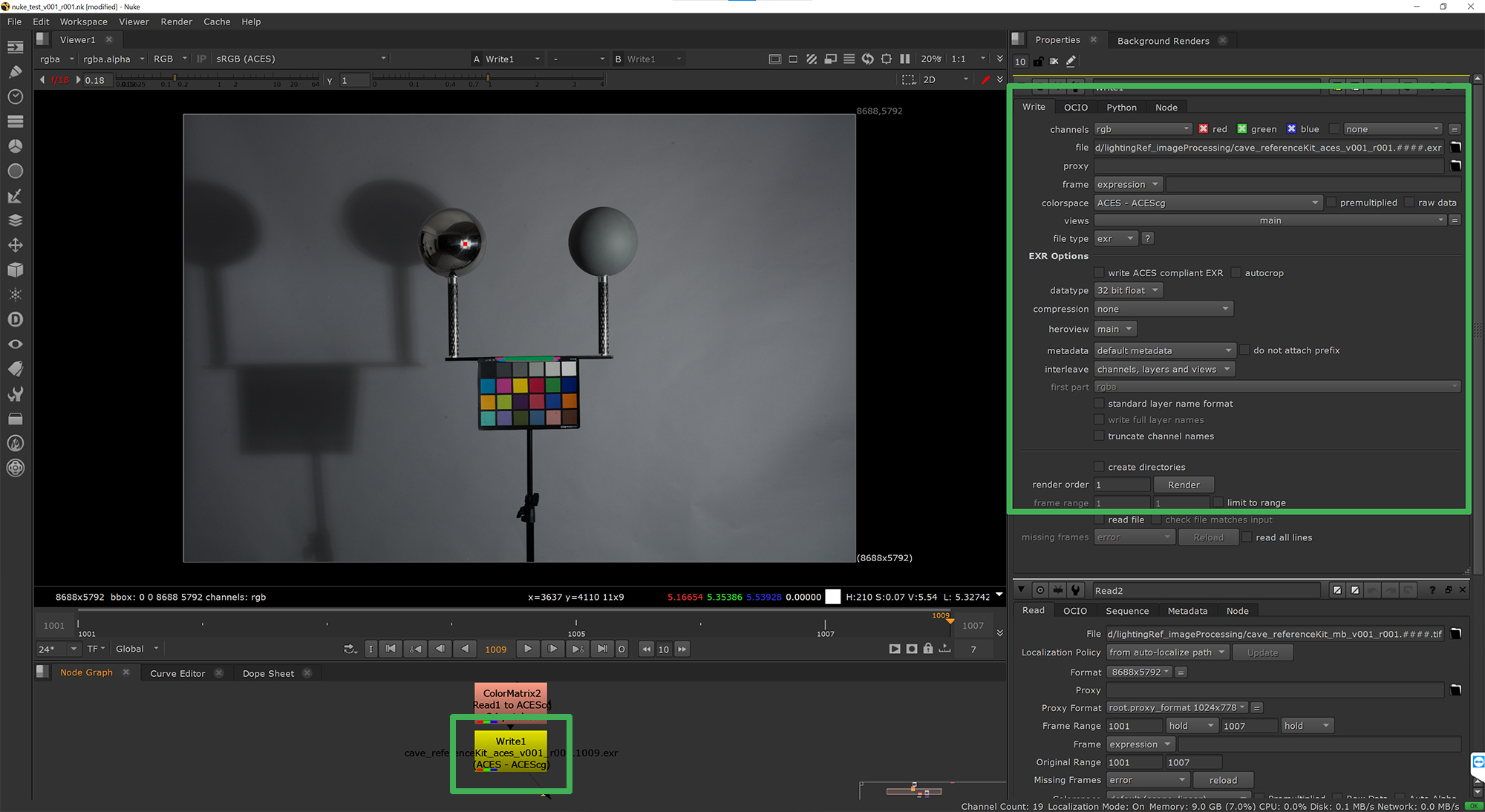The image size is (1485, 812).
Task: Click the viewer gain slider handle
Action: (174, 77)
